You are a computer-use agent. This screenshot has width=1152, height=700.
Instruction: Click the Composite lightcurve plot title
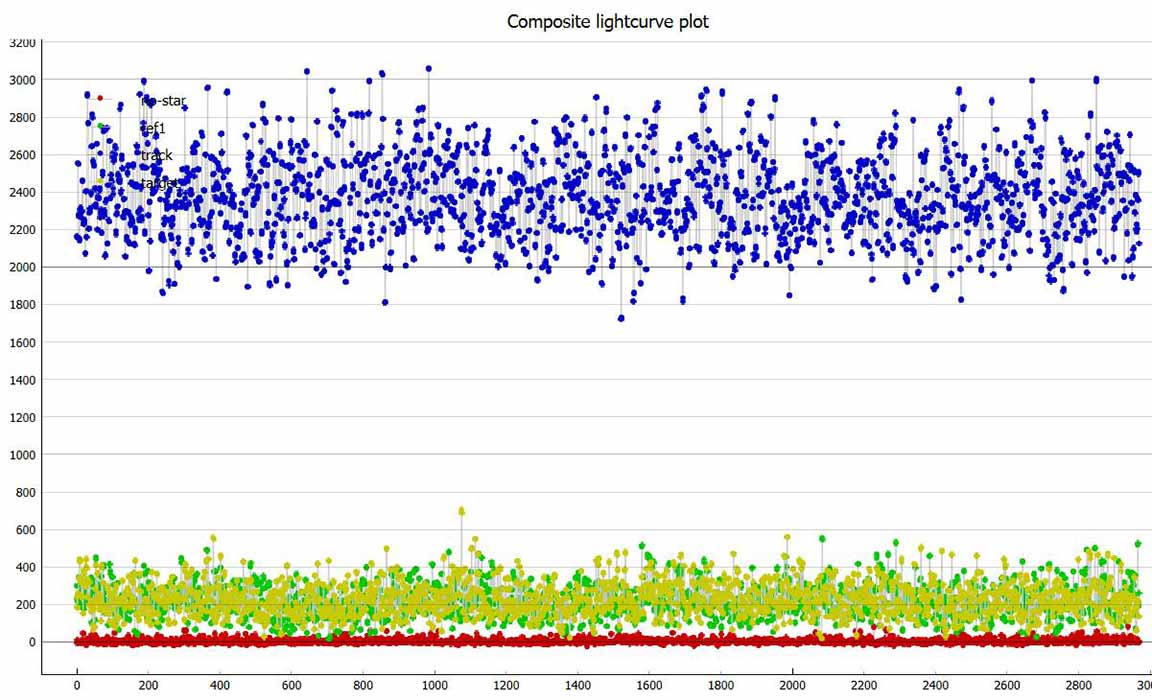pos(607,21)
